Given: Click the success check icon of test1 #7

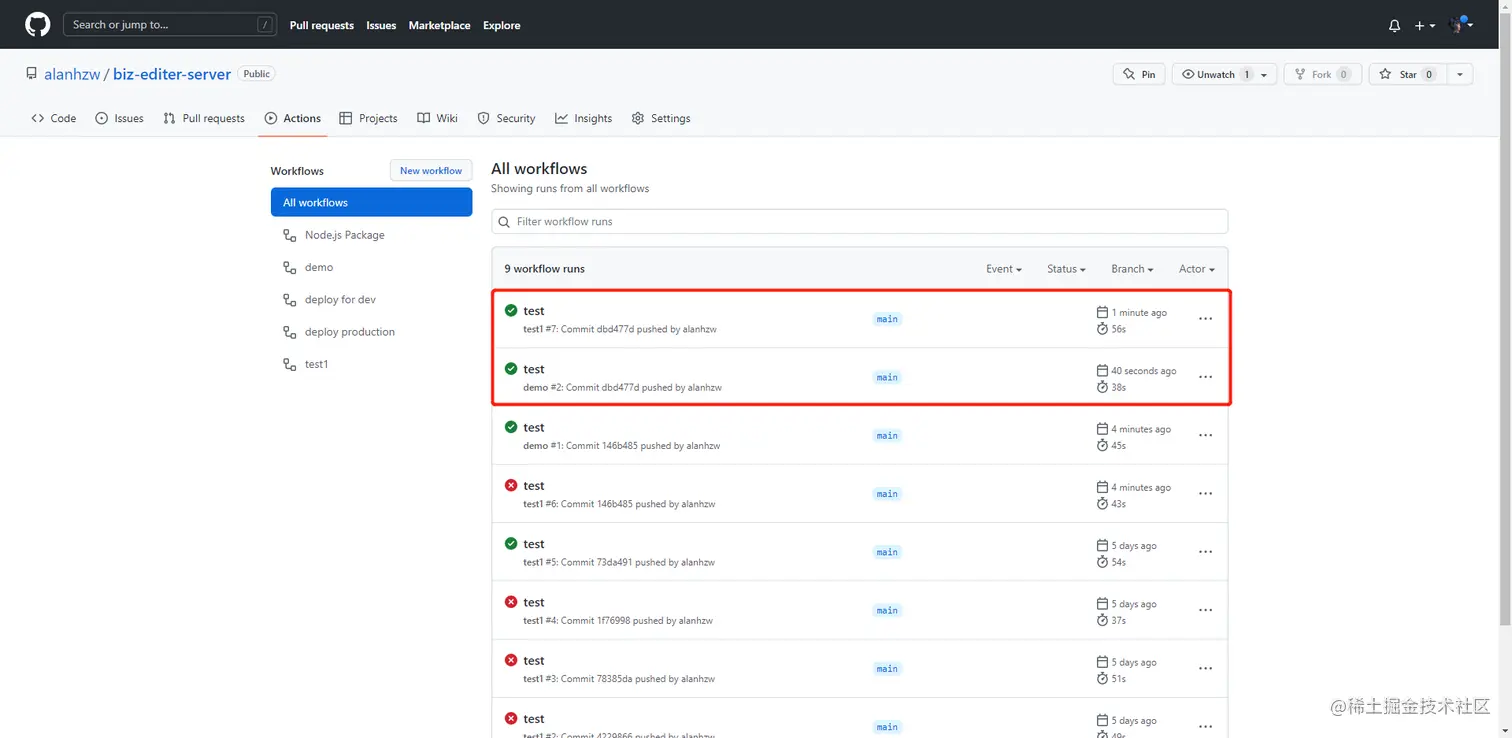Looking at the screenshot, I should (511, 311).
